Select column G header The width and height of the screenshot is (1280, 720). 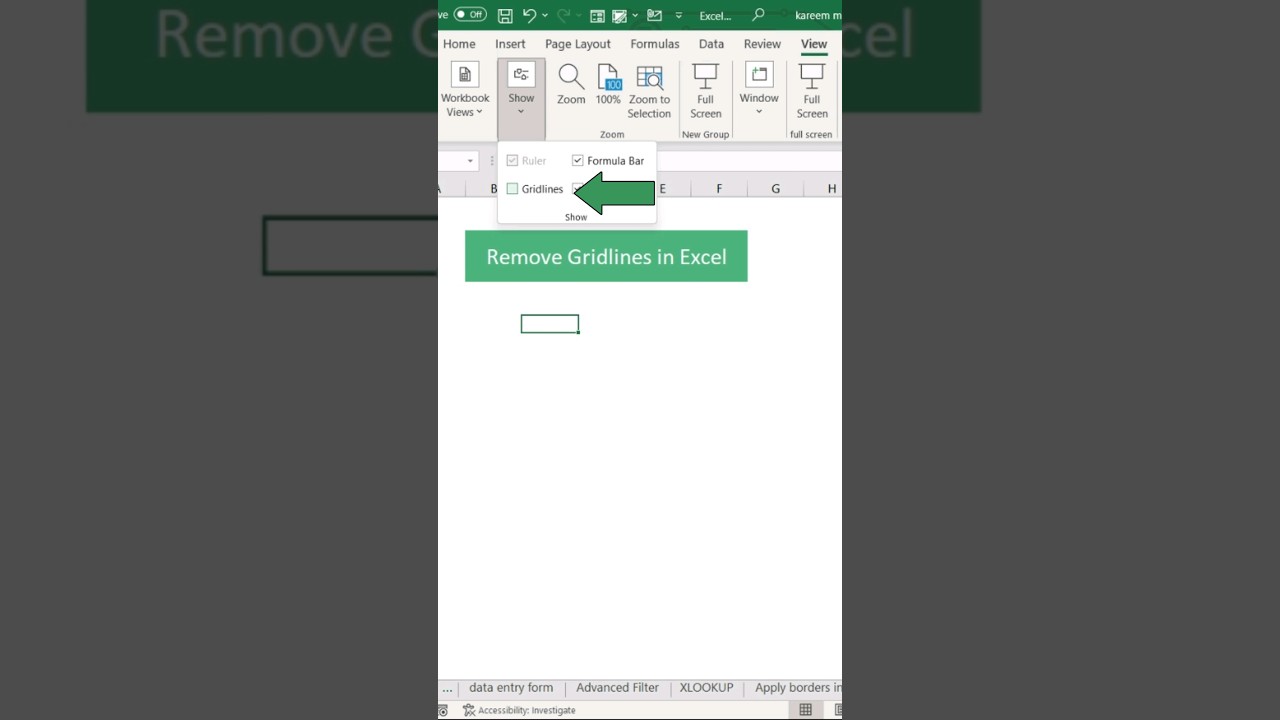pos(775,189)
